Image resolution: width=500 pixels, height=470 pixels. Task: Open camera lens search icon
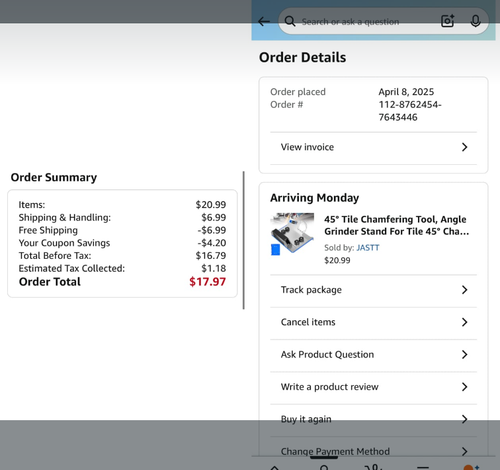click(x=447, y=21)
